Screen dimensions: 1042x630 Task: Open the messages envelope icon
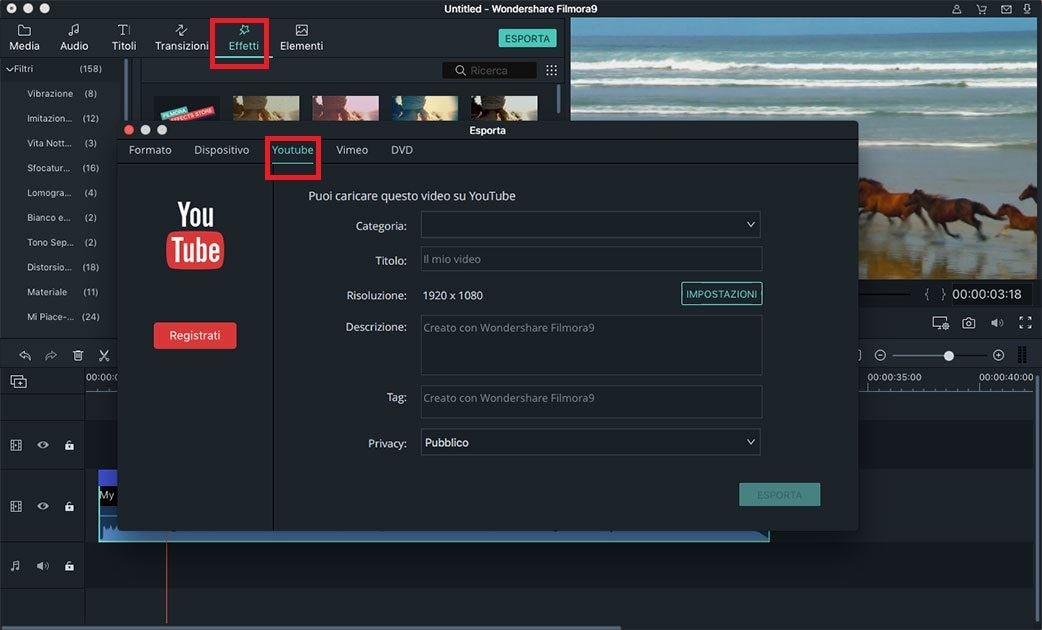pyautogui.click(x=1006, y=9)
